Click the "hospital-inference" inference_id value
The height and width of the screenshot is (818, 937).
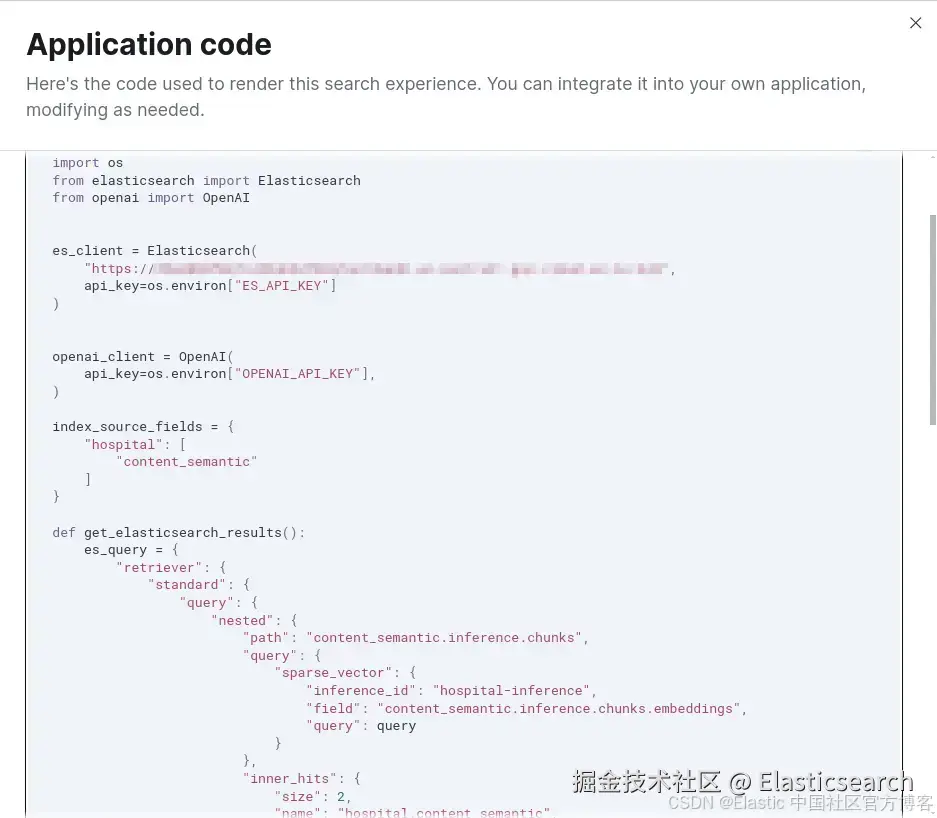click(513, 691)
